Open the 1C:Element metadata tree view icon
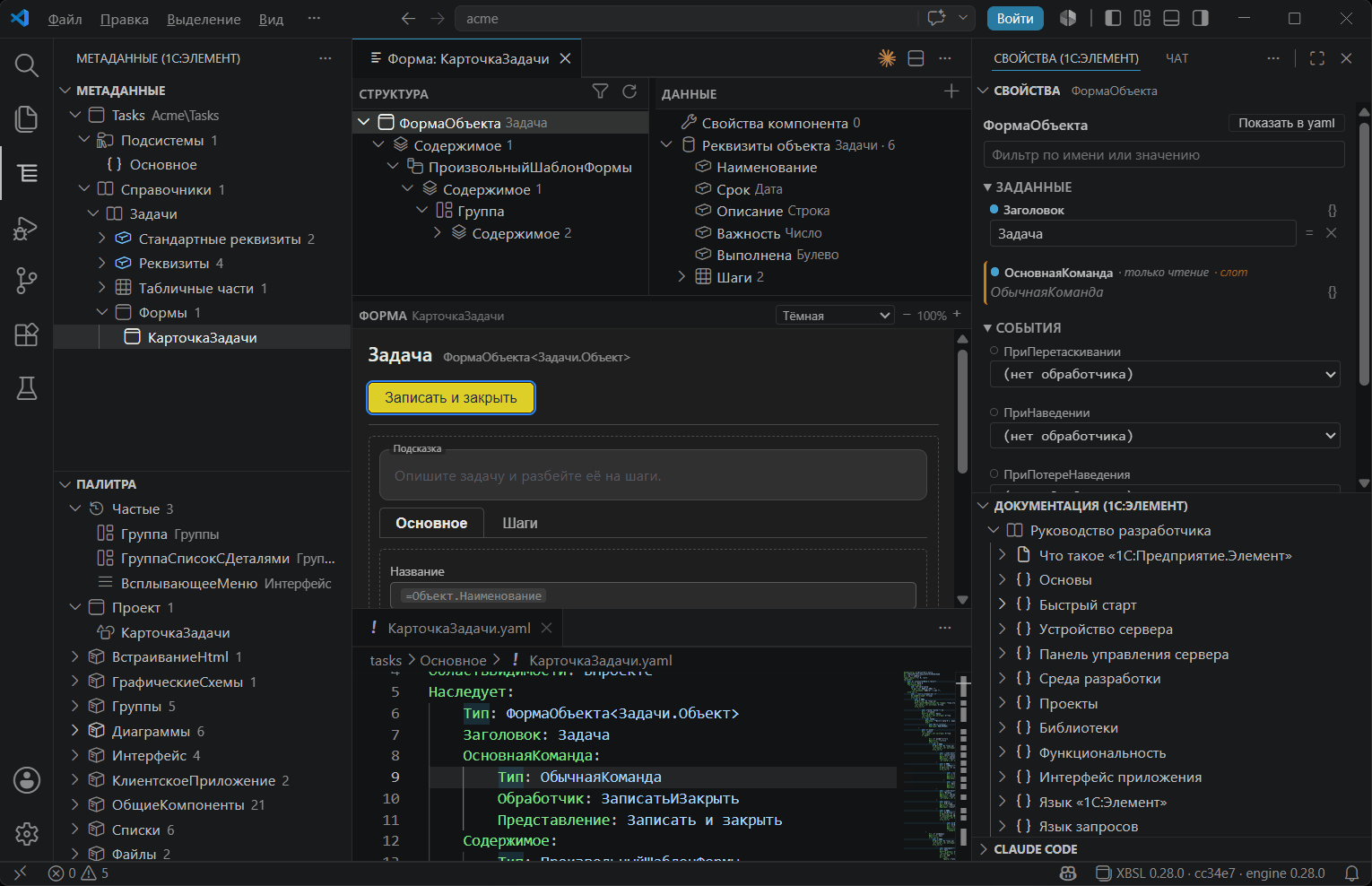The width and height of the screenshot is (1372, 886). (27, 172)
